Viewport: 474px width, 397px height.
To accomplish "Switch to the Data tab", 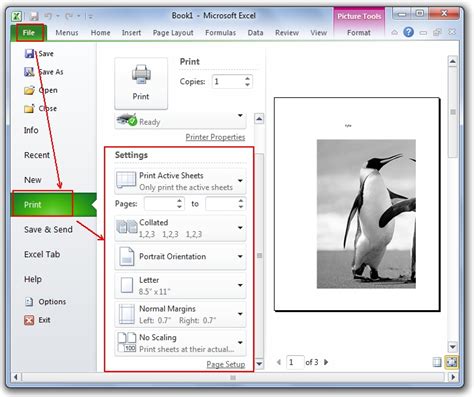I will coord(255,33).
